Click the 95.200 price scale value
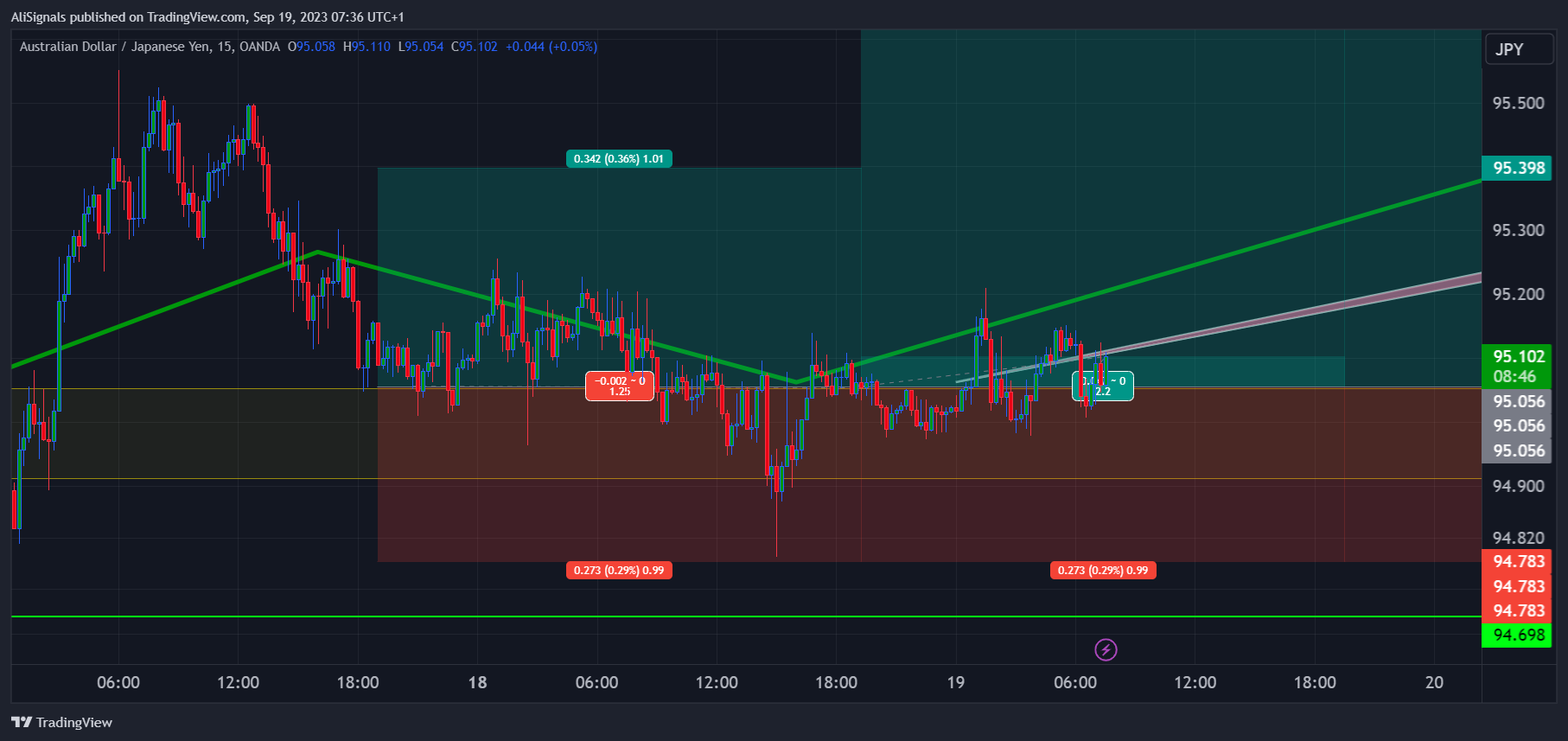This screenshot has width=1568, height=741. coord(1518,294)
